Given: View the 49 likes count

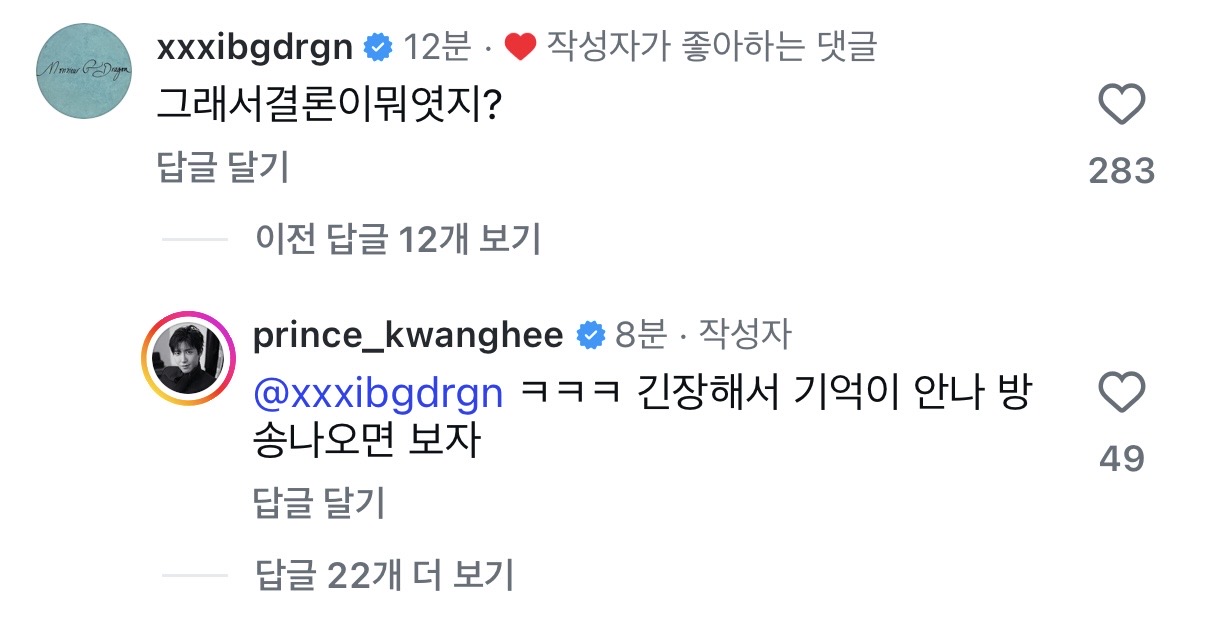Looking at the screenshot, I should 1121,459.
